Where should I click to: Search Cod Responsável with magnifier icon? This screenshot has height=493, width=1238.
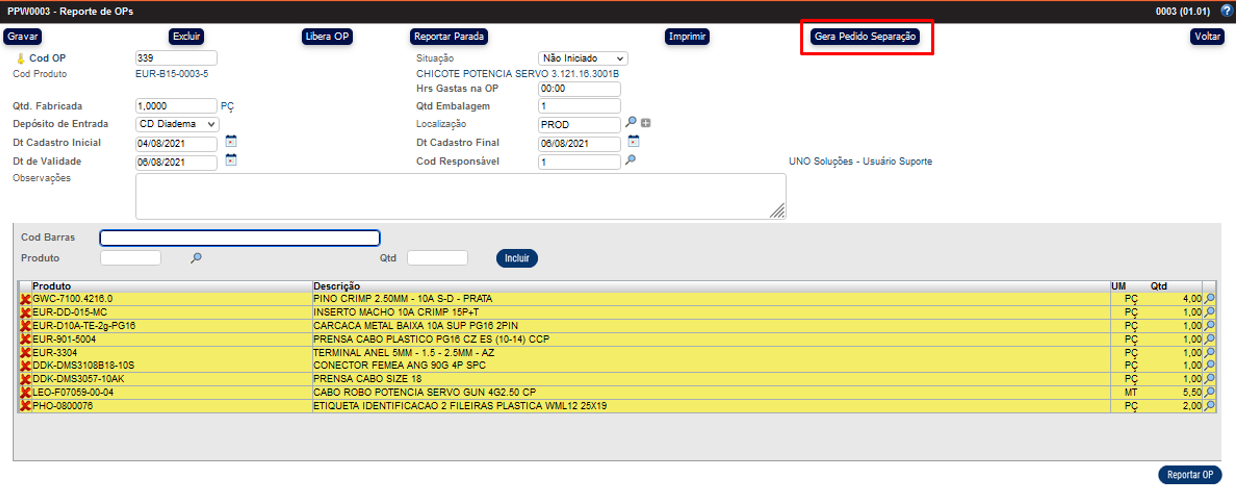[x=631, y=160]
